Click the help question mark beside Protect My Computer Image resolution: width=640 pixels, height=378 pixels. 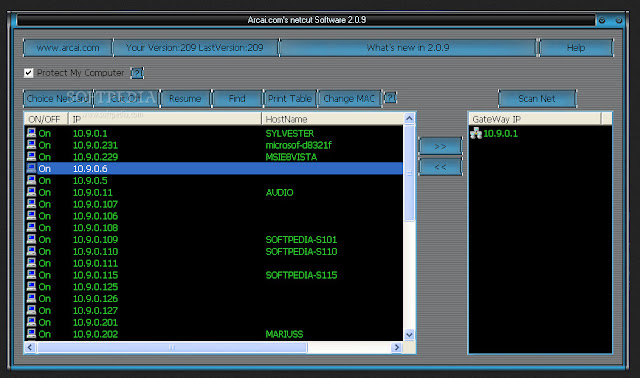[x=137, y=73]
